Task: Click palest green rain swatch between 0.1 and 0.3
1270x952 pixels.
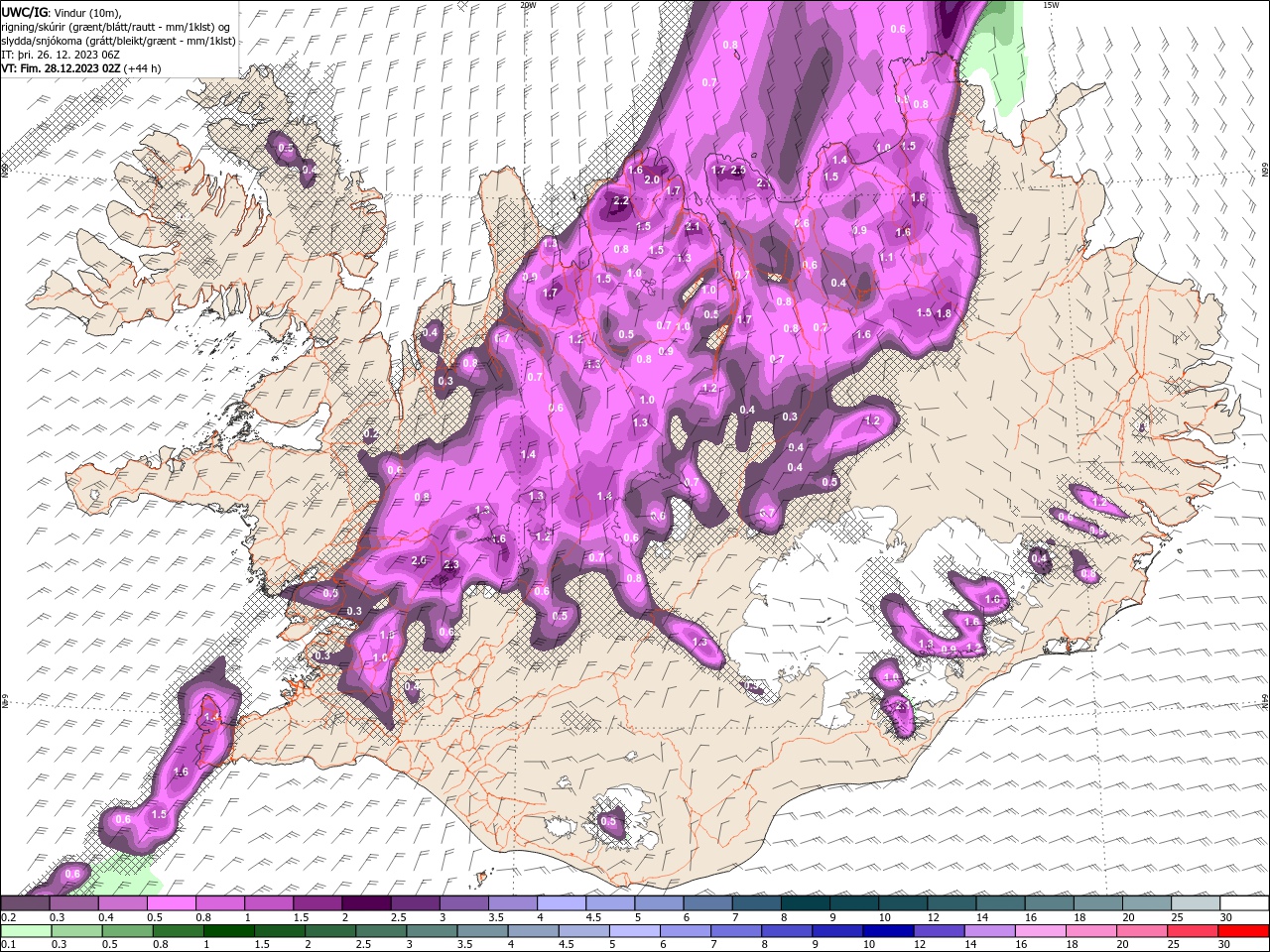Action: click(26, 931)
